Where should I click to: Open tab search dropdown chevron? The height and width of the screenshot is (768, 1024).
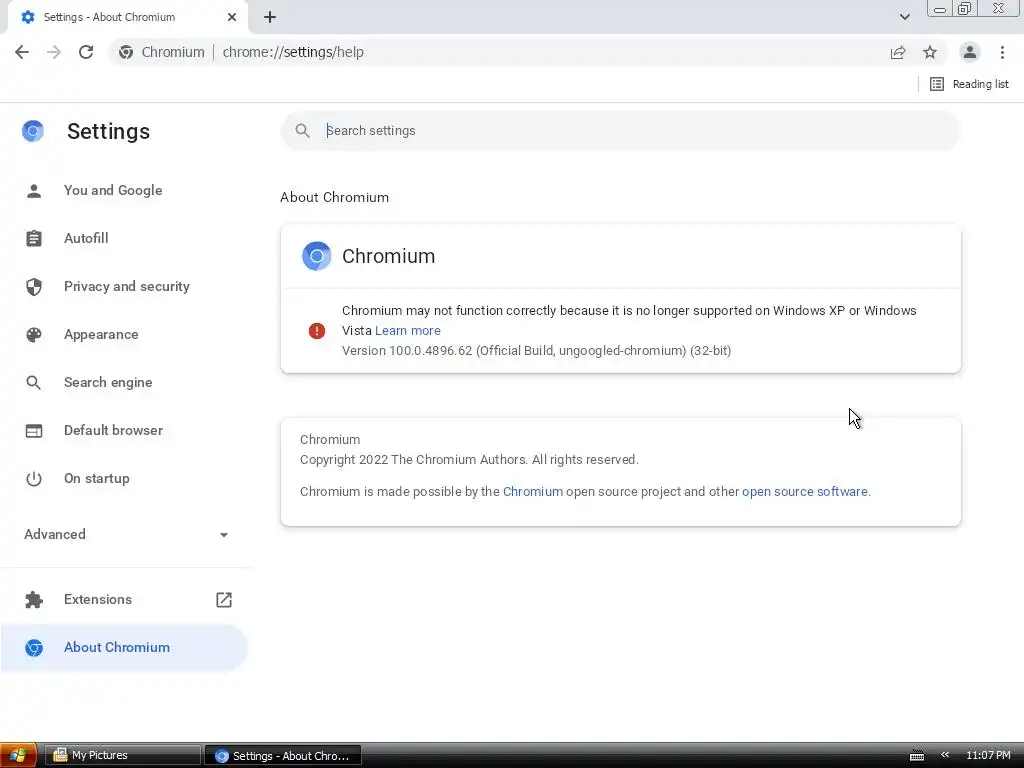[x=904, y=17]
